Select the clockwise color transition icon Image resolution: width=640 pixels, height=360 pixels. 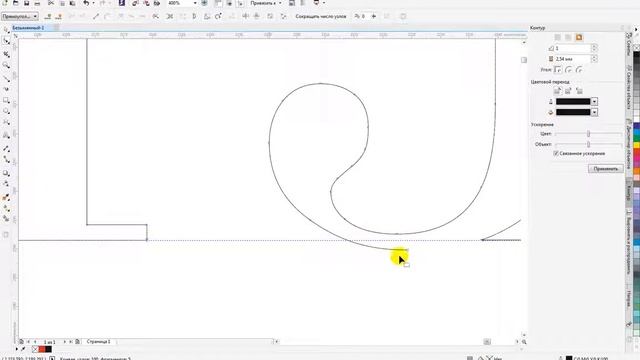568,91
